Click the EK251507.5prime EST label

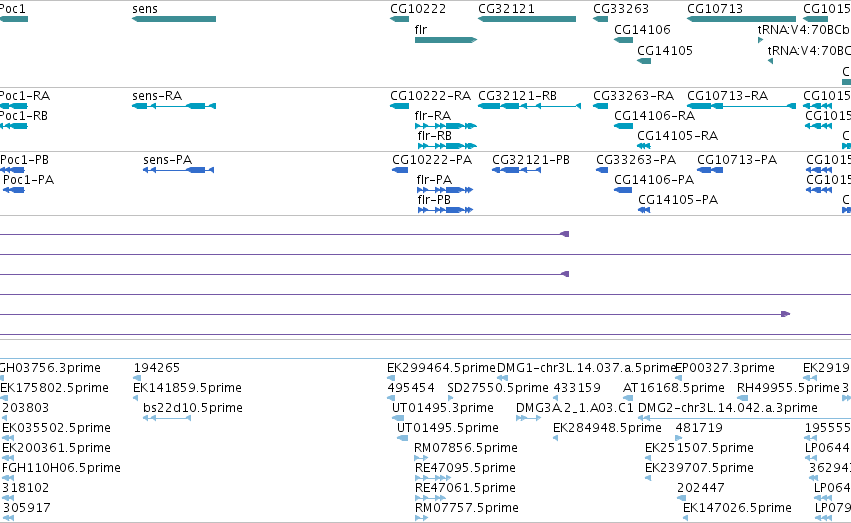(699, 448)
